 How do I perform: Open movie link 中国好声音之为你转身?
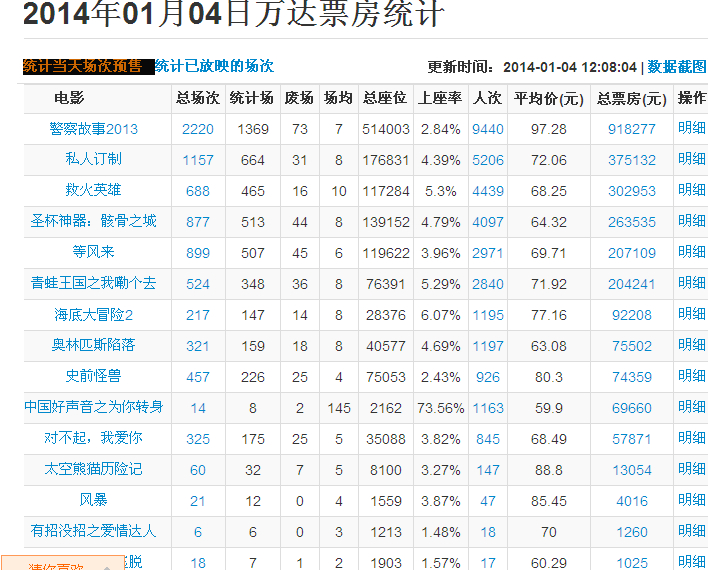click(93, 407)
